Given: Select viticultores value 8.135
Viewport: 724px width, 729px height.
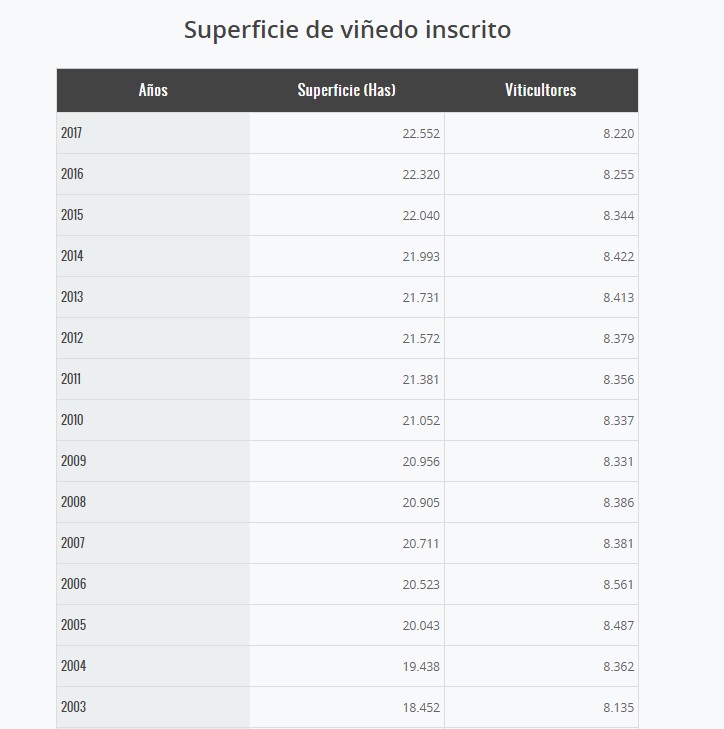Looking at the screenshot, I should [x=618, y=708].
